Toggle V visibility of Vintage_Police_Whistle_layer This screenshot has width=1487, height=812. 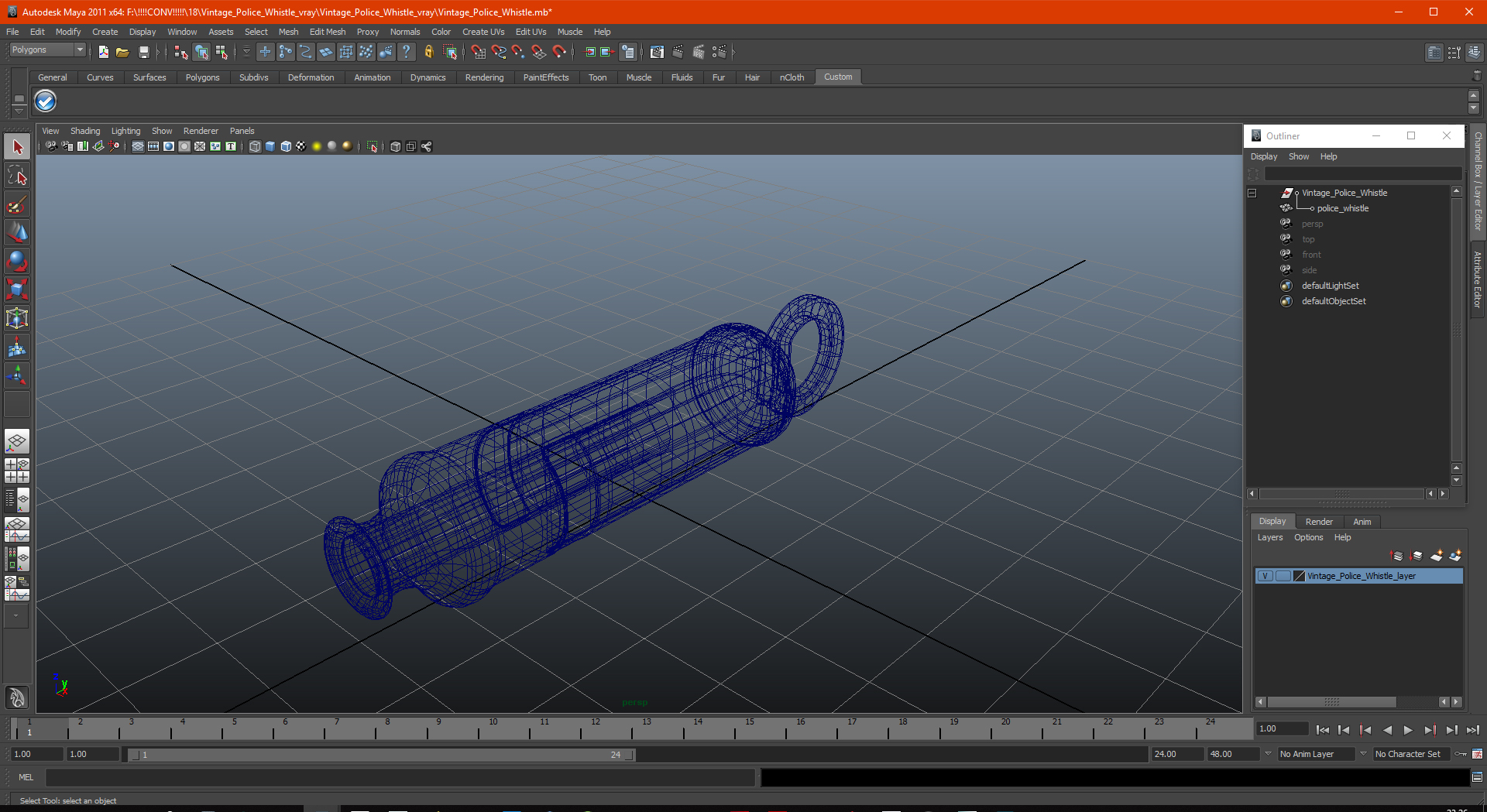1265,576
